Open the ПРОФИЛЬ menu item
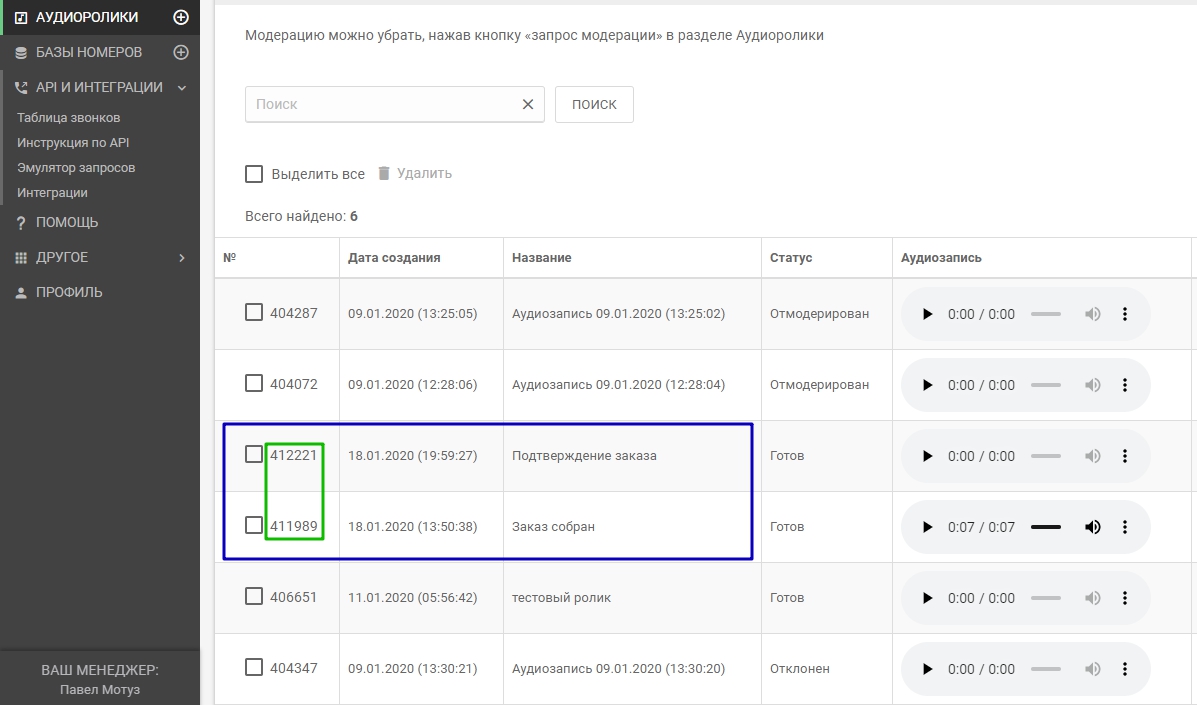Image resolution: width=1197 pixels, height=705 pixels. pos(68,292)
